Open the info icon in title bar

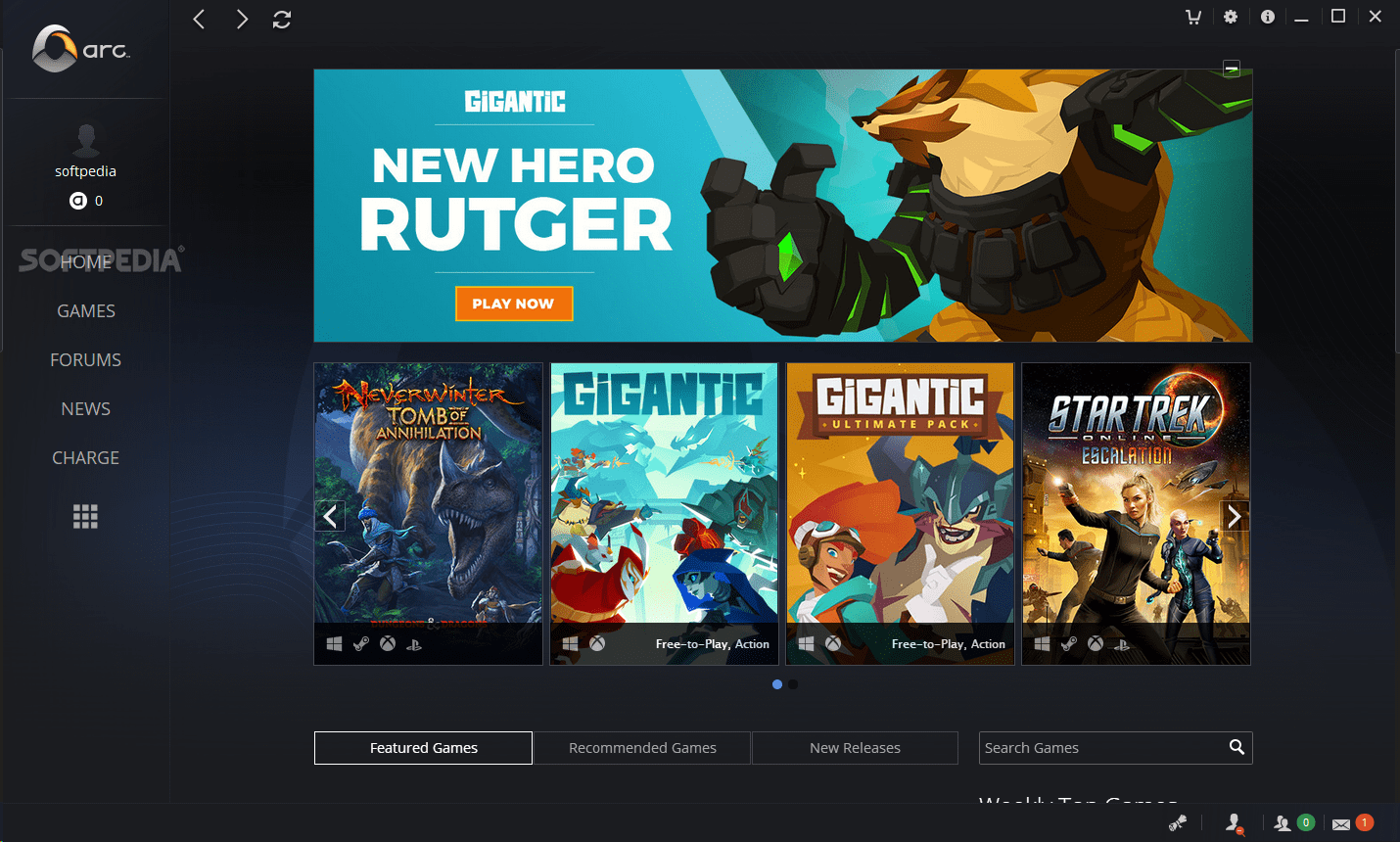click(x=1268, y=17)
